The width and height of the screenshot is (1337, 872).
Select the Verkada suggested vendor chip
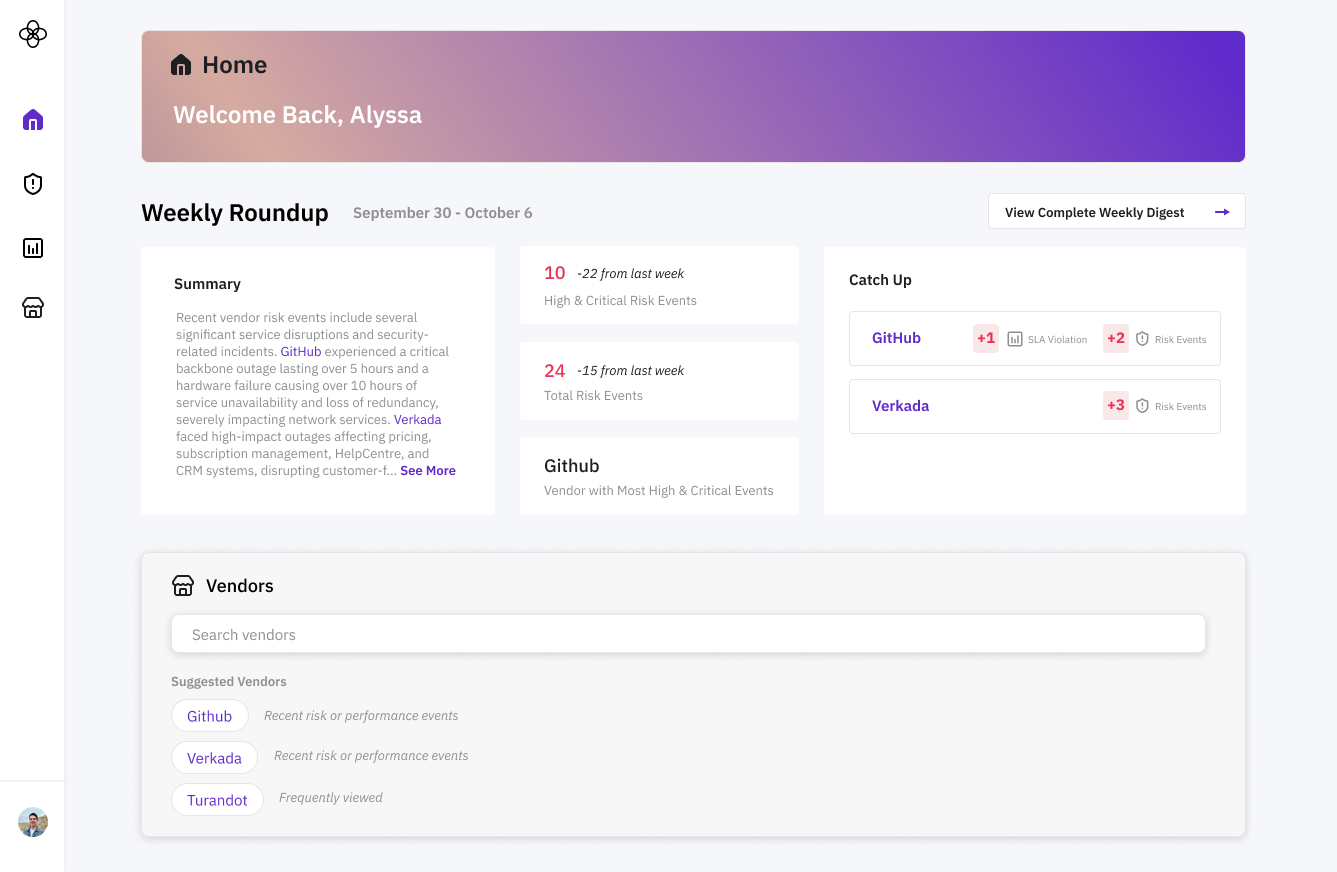[215, 758]
